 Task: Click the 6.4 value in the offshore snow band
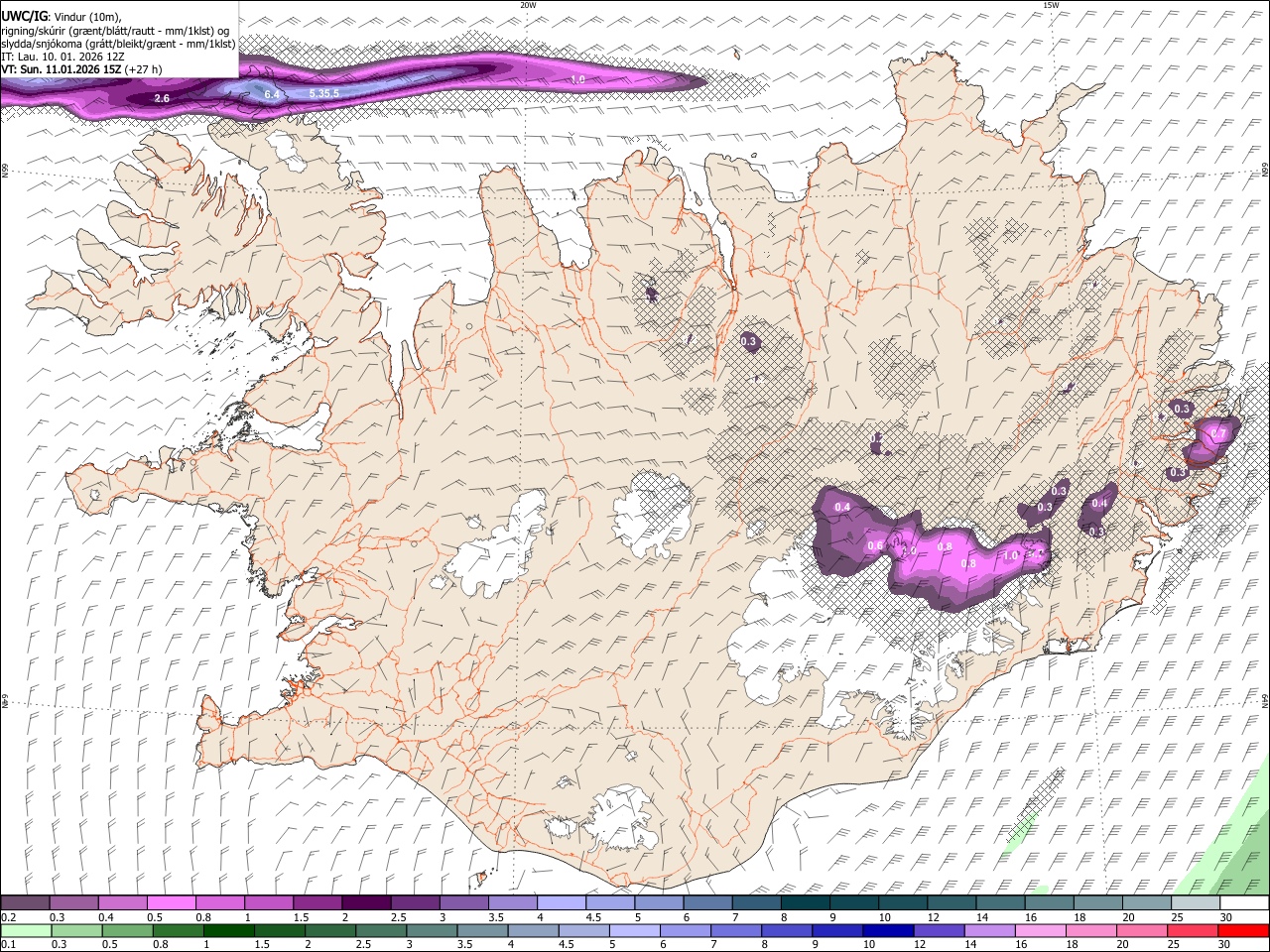tap(274, 94)
